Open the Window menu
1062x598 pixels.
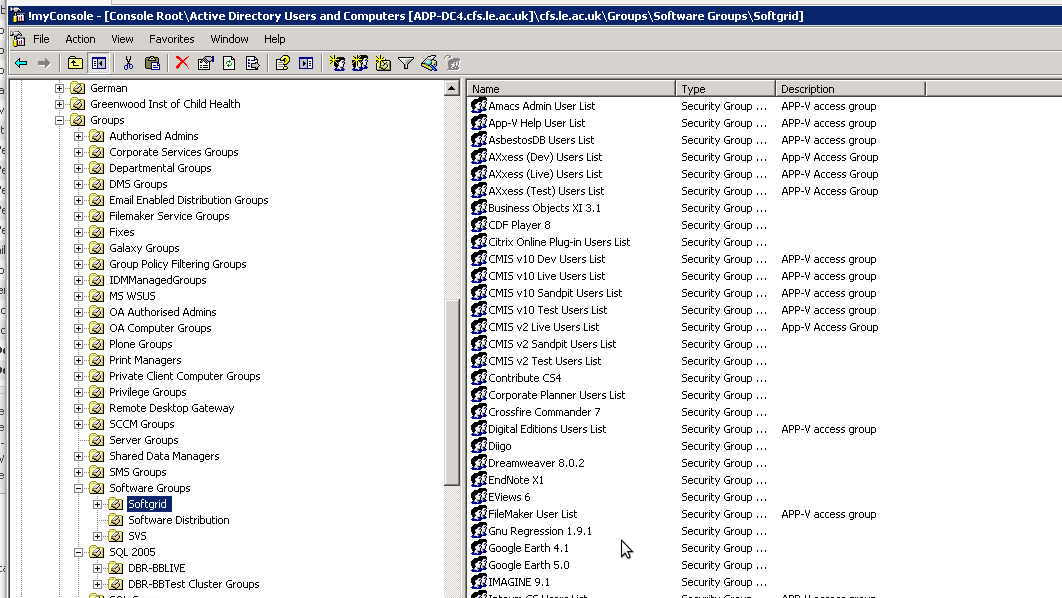[x=229, y=39]
